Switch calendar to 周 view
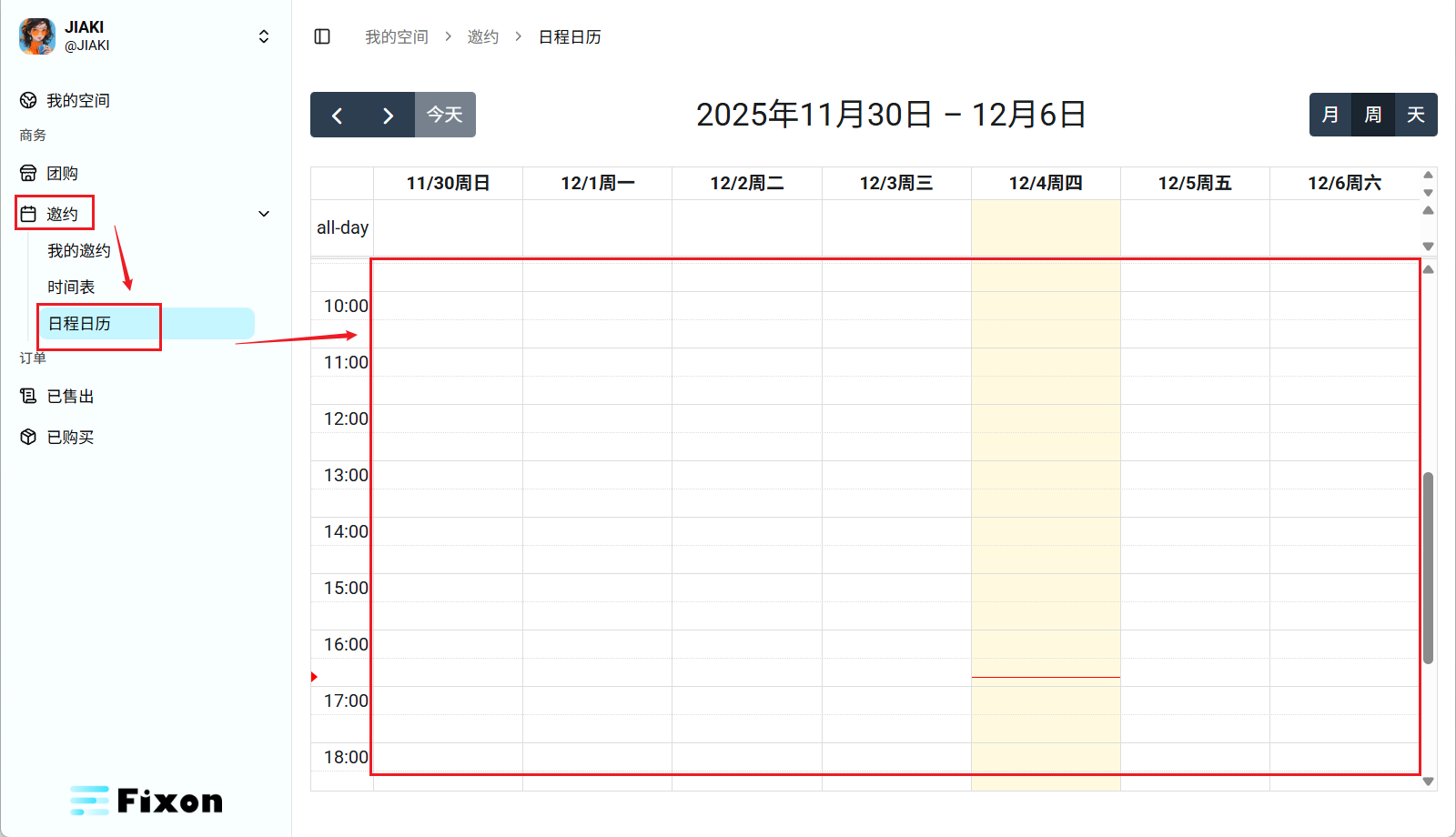 (1373, 115)
